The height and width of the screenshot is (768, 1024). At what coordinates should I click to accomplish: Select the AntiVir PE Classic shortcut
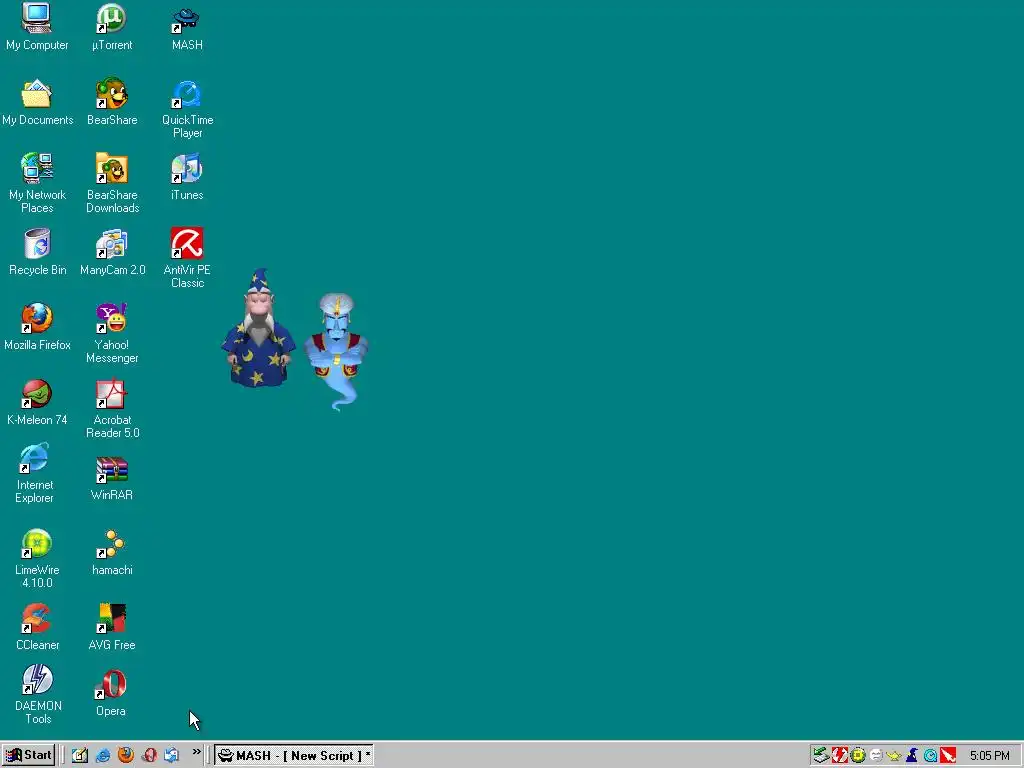click(x=187, y=259)
